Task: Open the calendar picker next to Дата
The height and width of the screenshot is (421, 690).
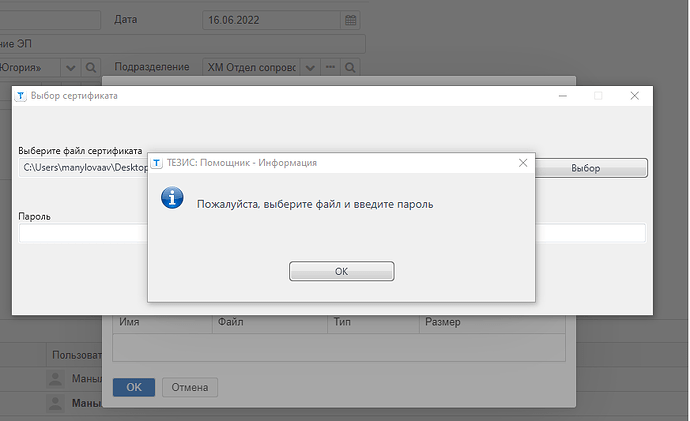Action: pos(350,20)
